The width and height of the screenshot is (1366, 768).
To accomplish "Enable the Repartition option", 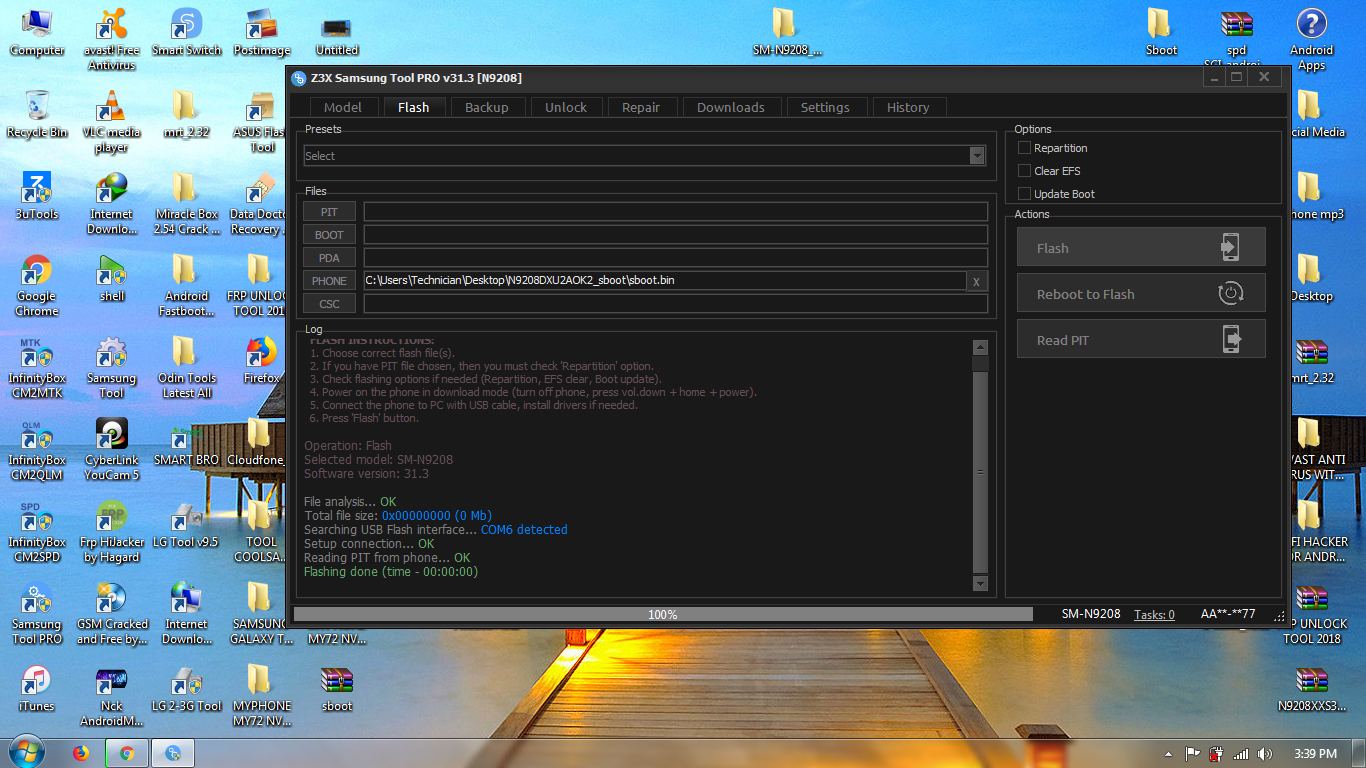I will click(1024, 148).
